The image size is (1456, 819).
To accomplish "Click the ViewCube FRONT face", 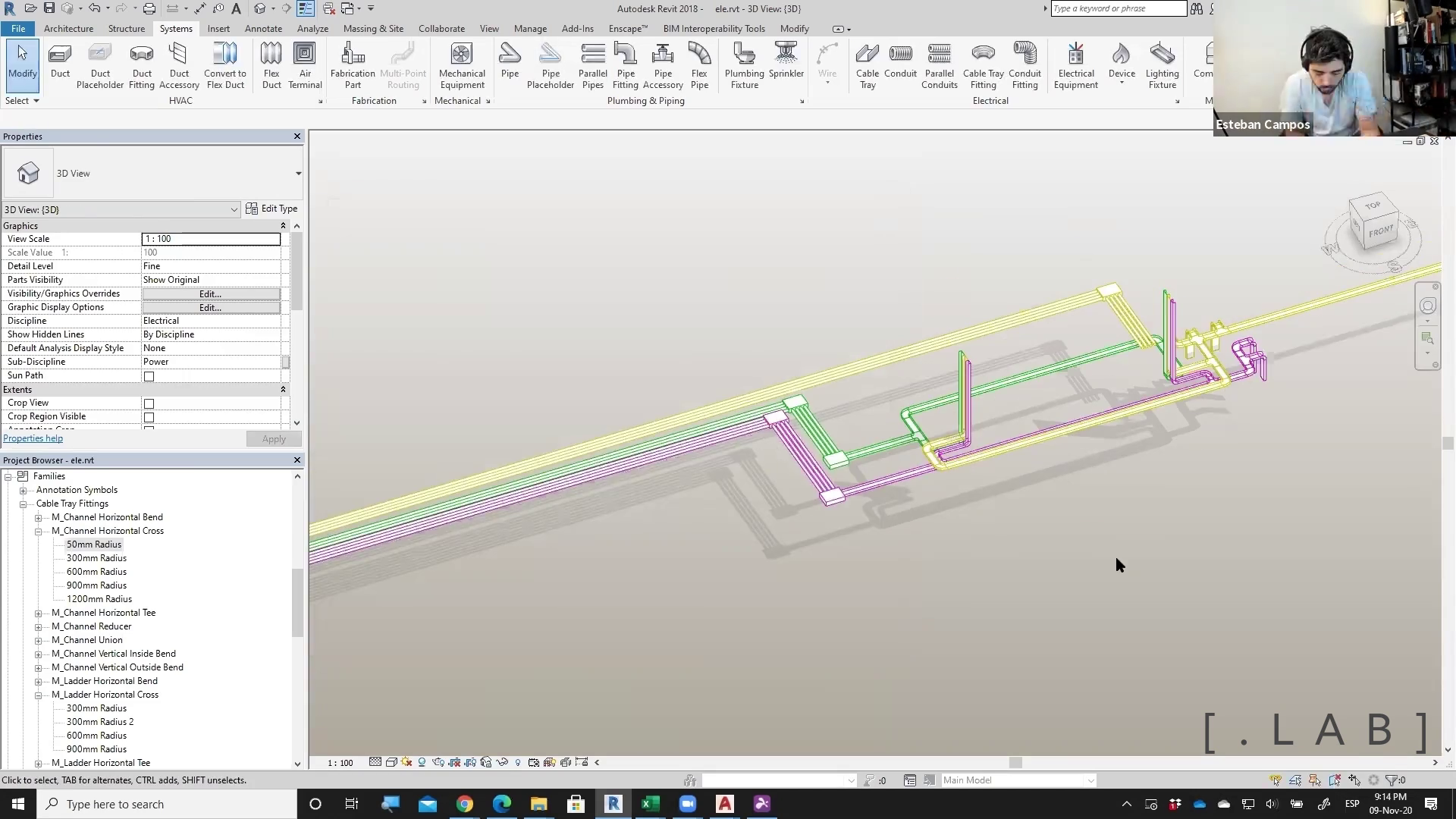I will click(1381, 231).
